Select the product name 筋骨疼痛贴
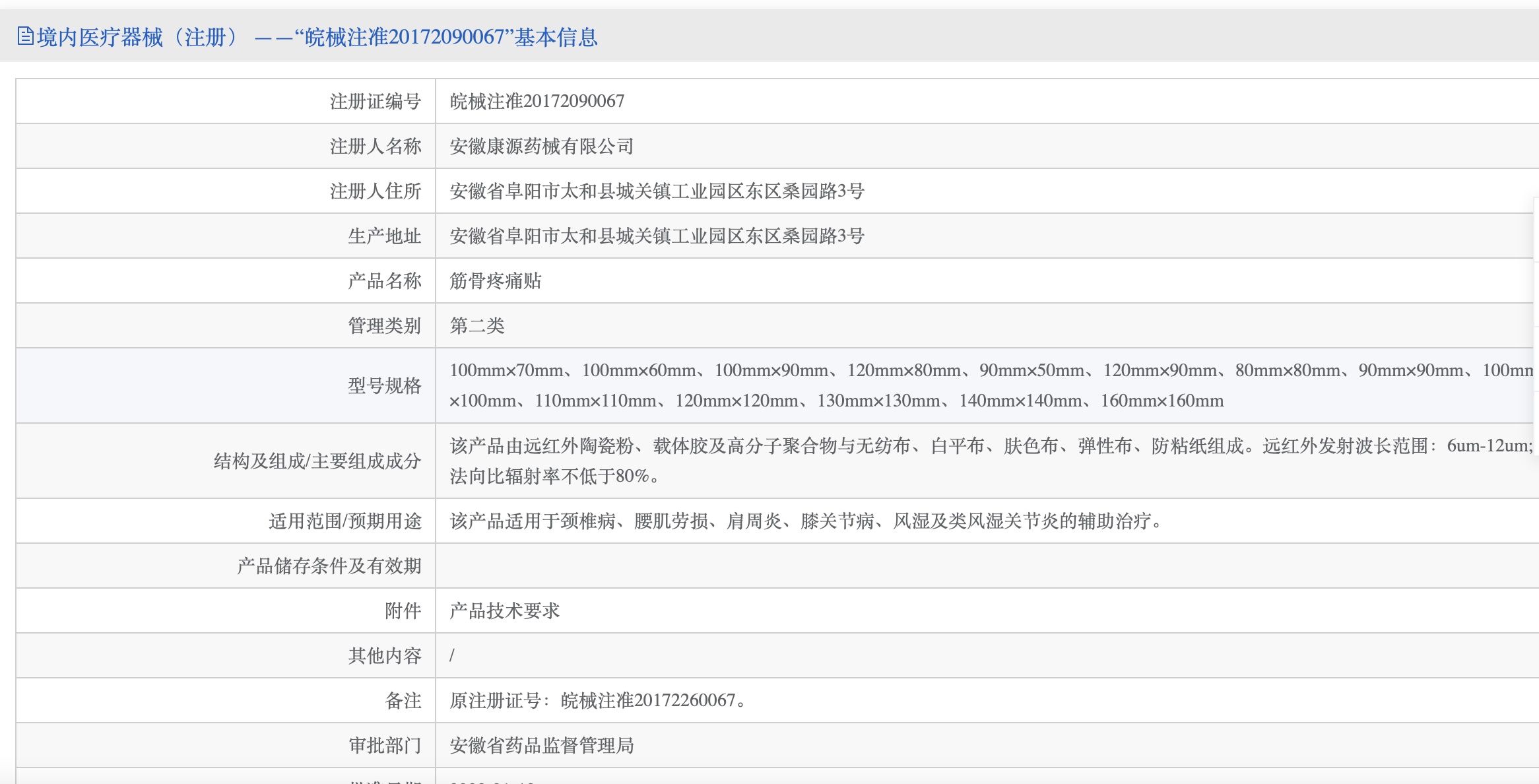The height and width of the screenshot is (784, 1539). click(495, 280)
